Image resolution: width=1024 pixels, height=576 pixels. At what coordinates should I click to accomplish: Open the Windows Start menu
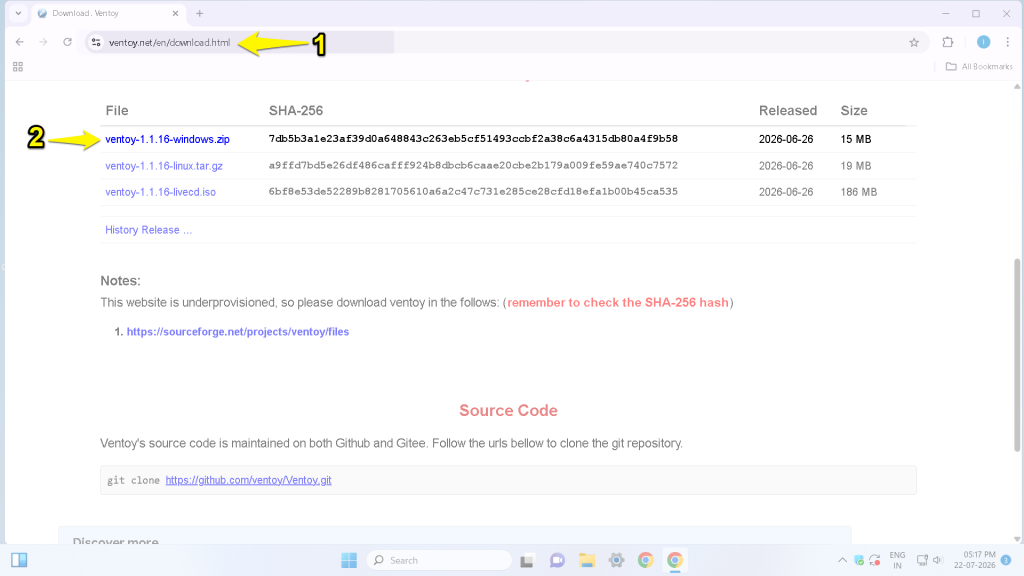pyautogui.click(x=349, y=560)
